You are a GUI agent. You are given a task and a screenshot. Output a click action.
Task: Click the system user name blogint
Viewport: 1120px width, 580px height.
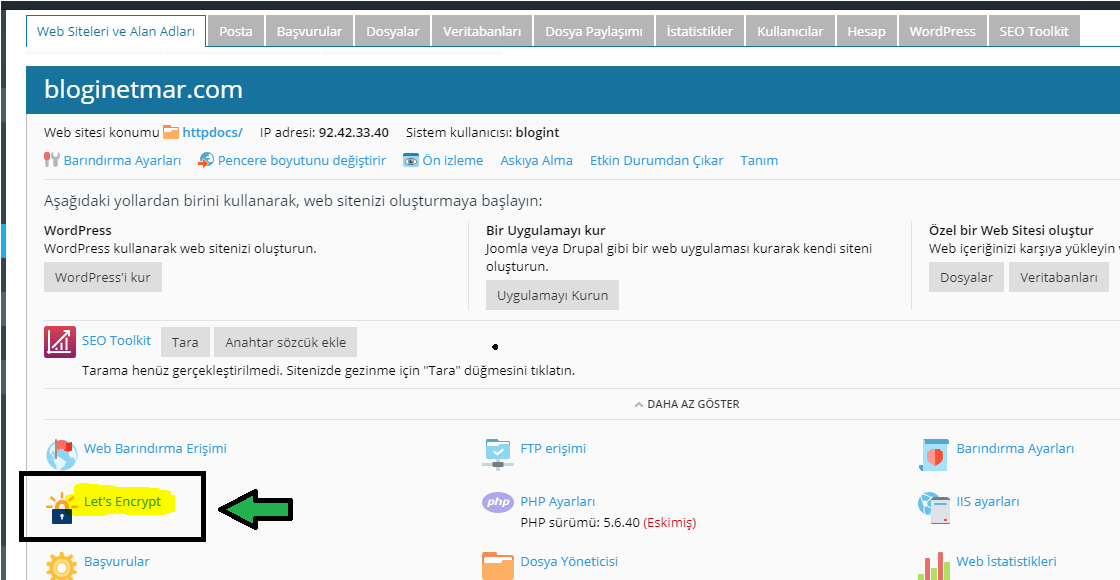click(x=536, y=132)
